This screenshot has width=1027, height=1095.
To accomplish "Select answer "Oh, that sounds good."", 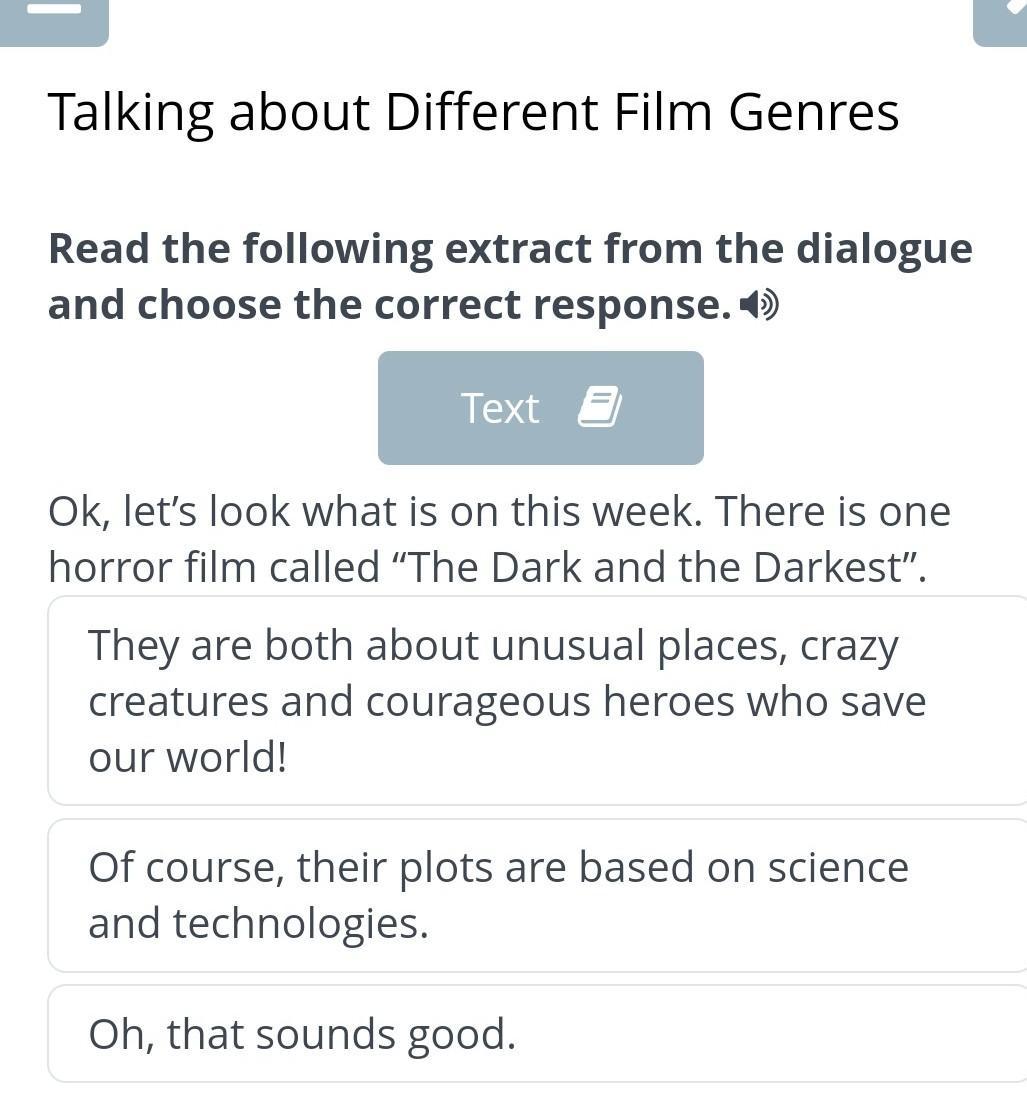I will pos(537,1034).
